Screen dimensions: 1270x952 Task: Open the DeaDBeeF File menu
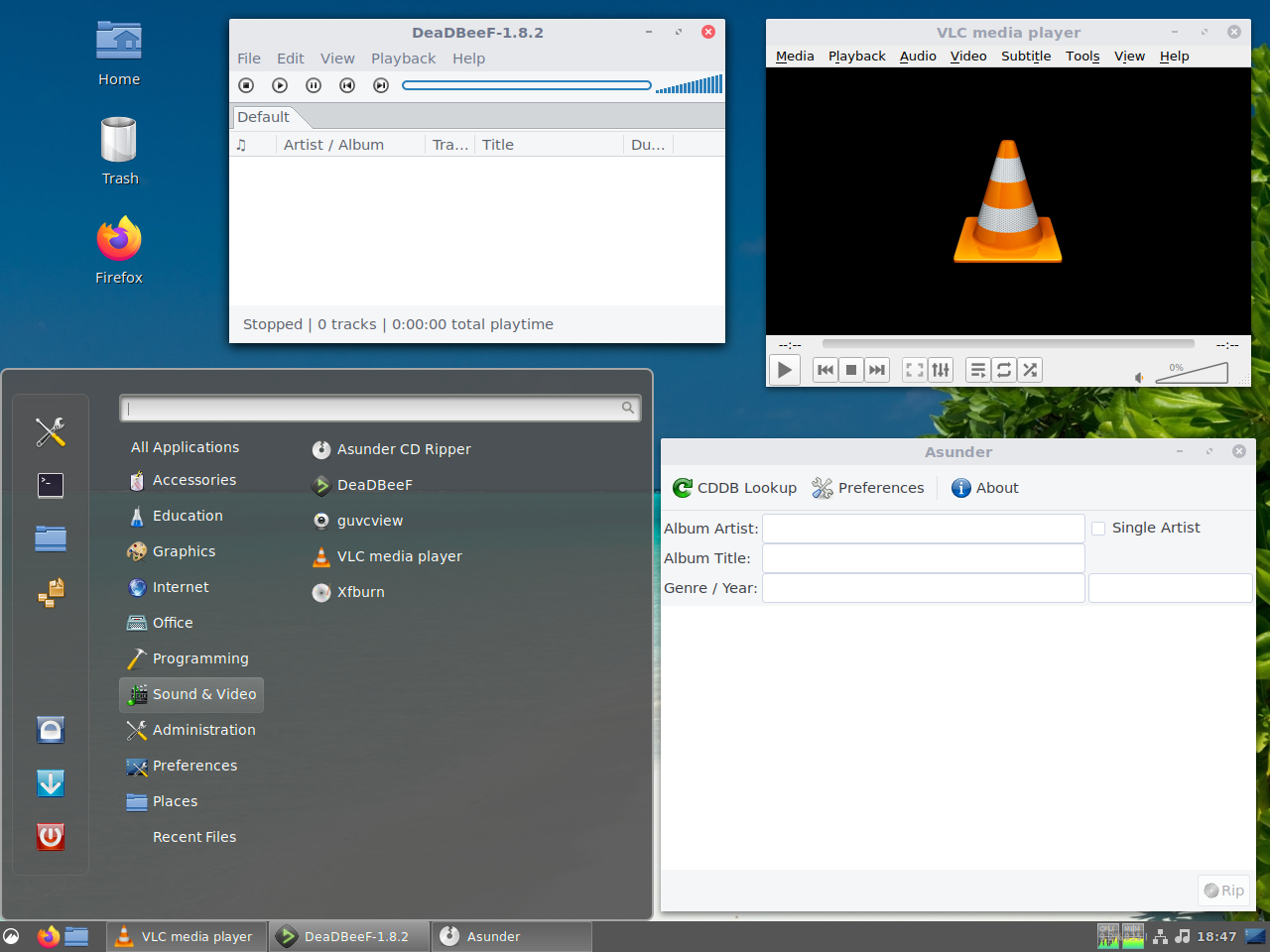(249, 59)
